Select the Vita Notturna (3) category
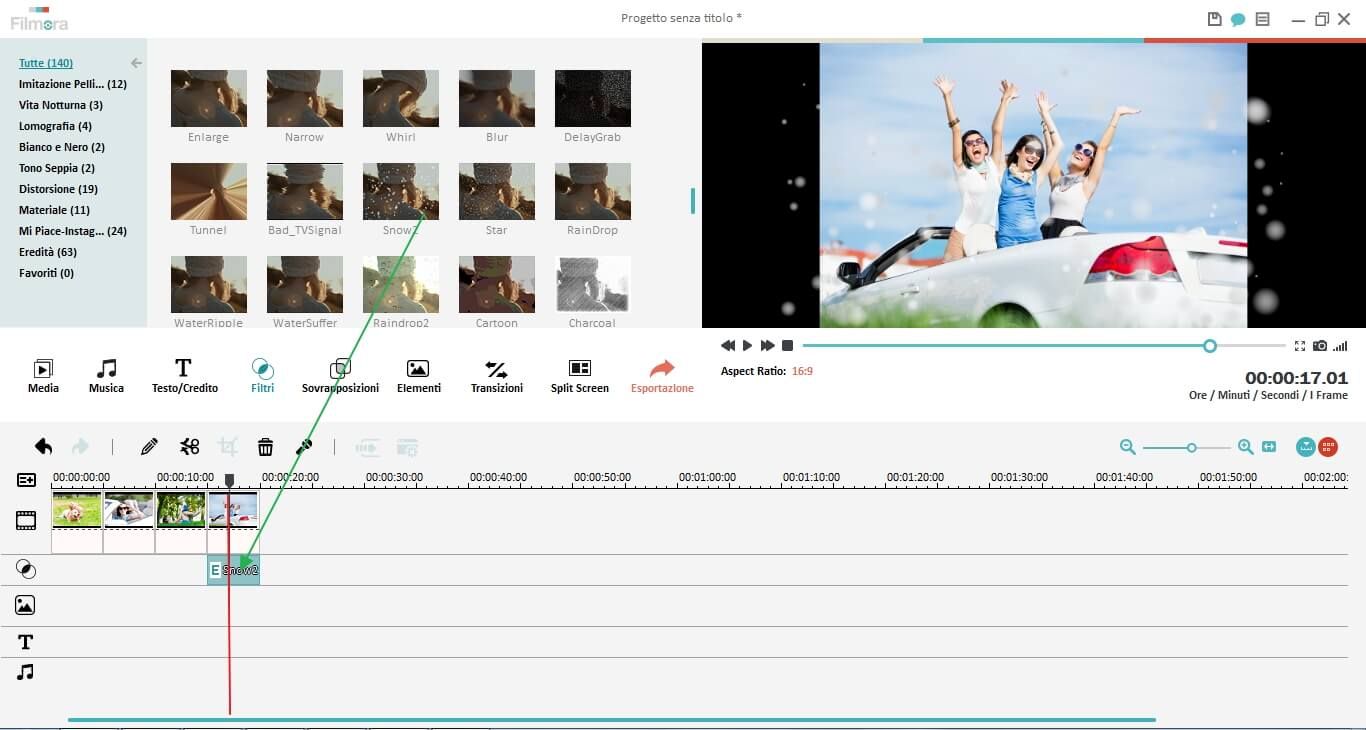The image size is (1366, 730). (x=61, y=105)
